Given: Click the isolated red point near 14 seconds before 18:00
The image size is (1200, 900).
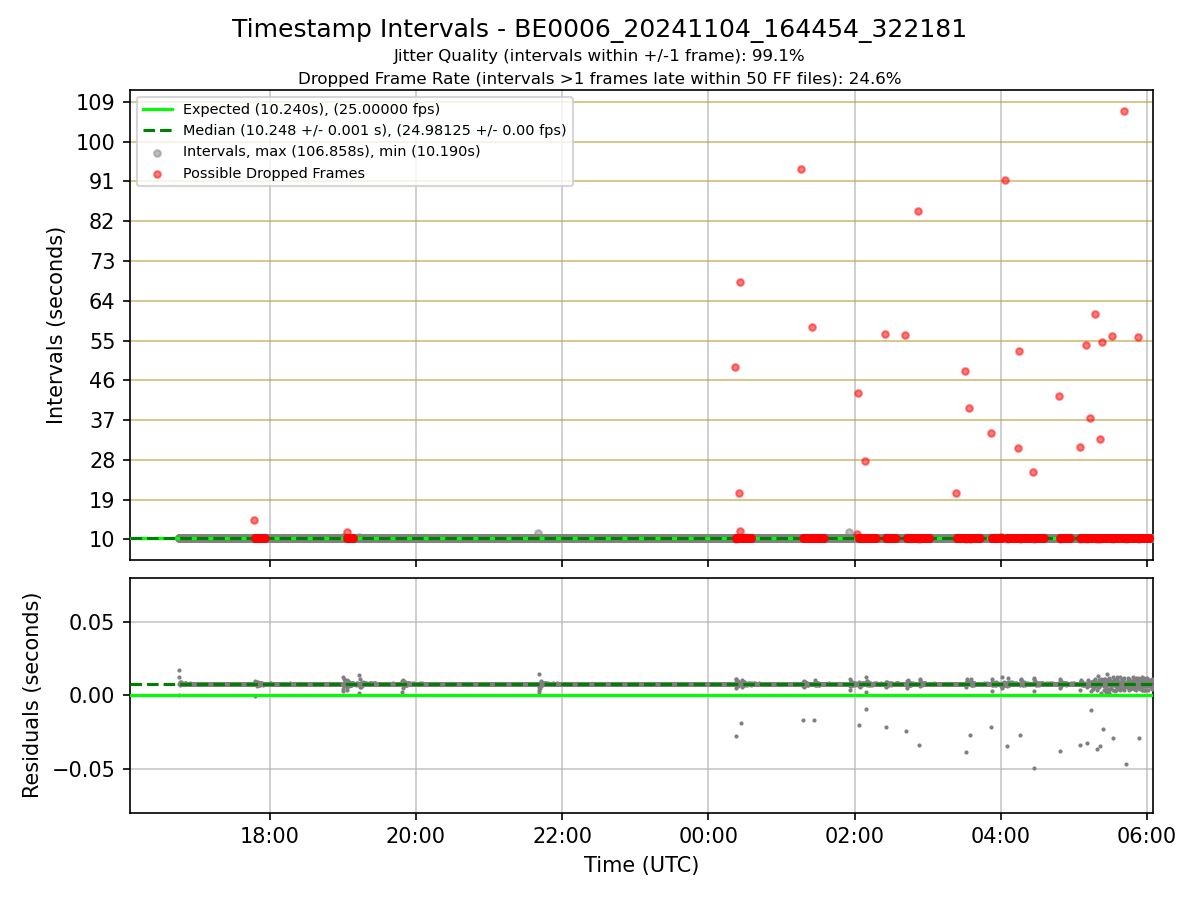Looking at the screenshot, I should click(254, 520).
